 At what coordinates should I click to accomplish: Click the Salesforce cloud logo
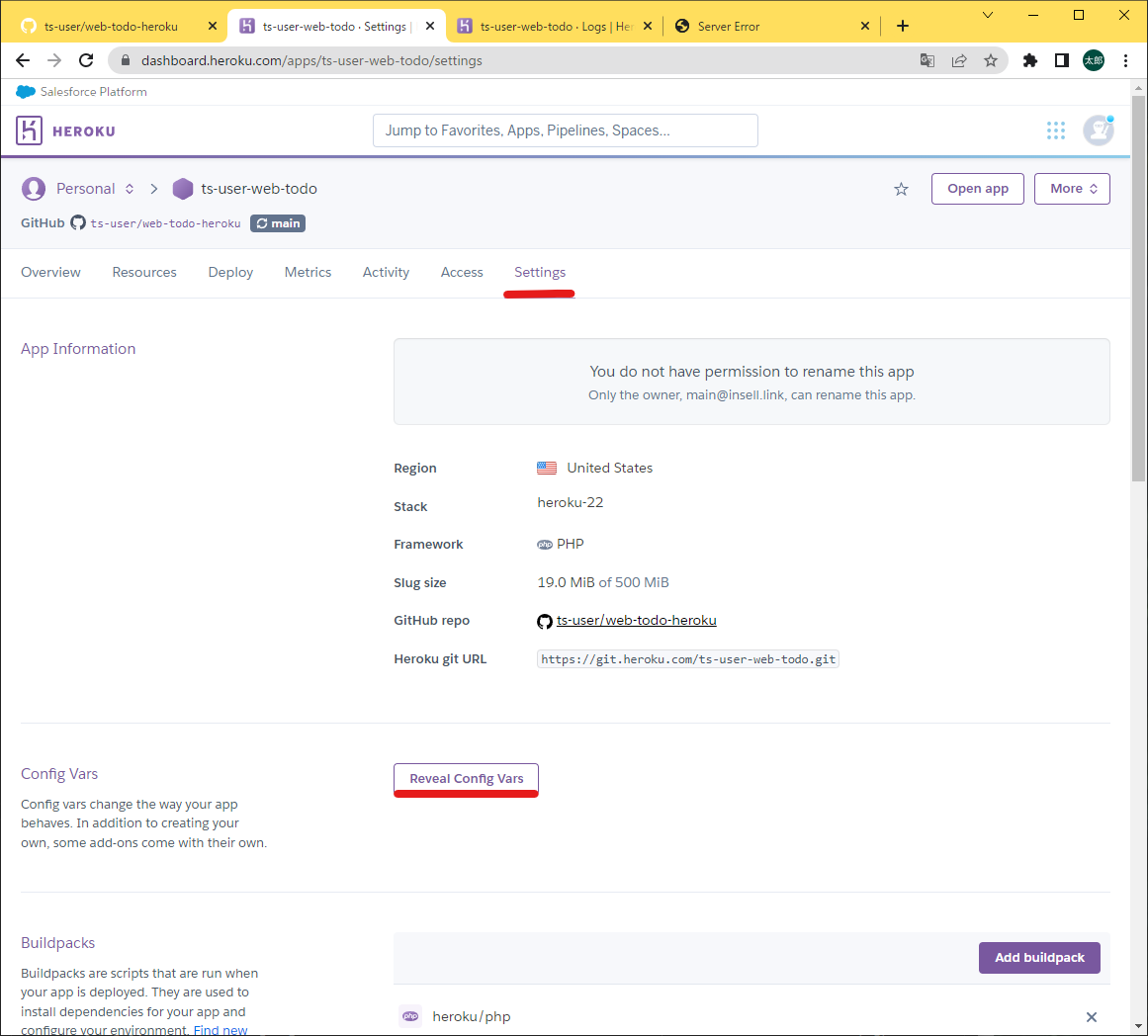tap(26, 92)
